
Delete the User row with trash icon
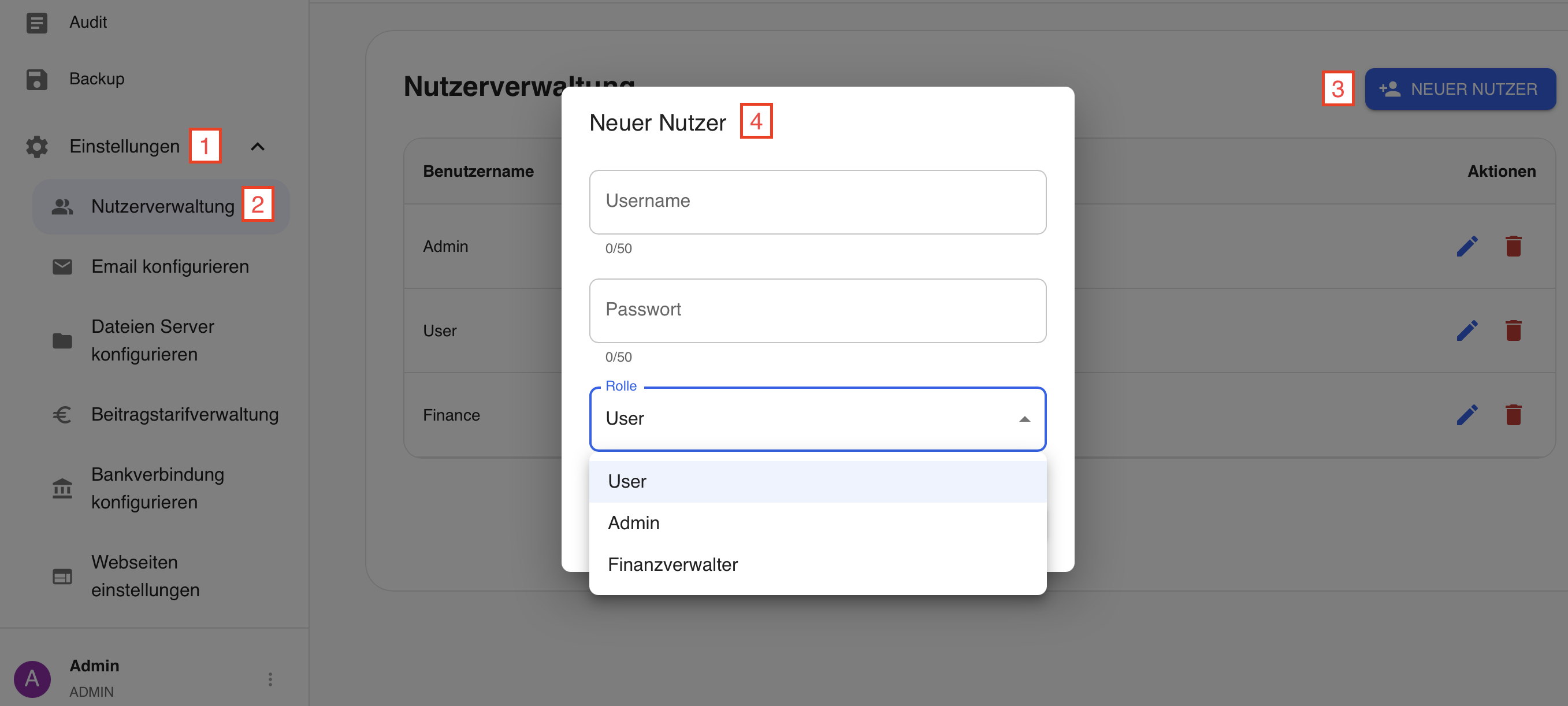tap(1513, 330)
